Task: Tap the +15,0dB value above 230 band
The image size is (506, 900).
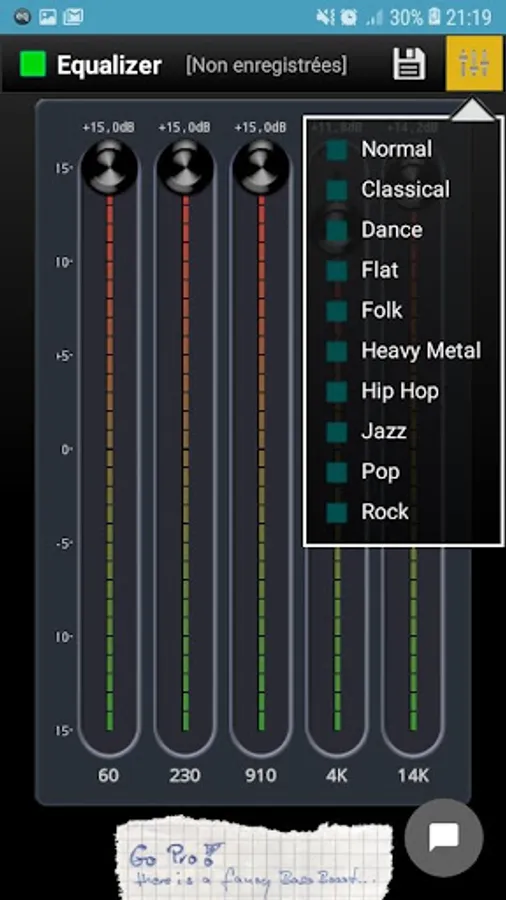Action: [185, 127]
